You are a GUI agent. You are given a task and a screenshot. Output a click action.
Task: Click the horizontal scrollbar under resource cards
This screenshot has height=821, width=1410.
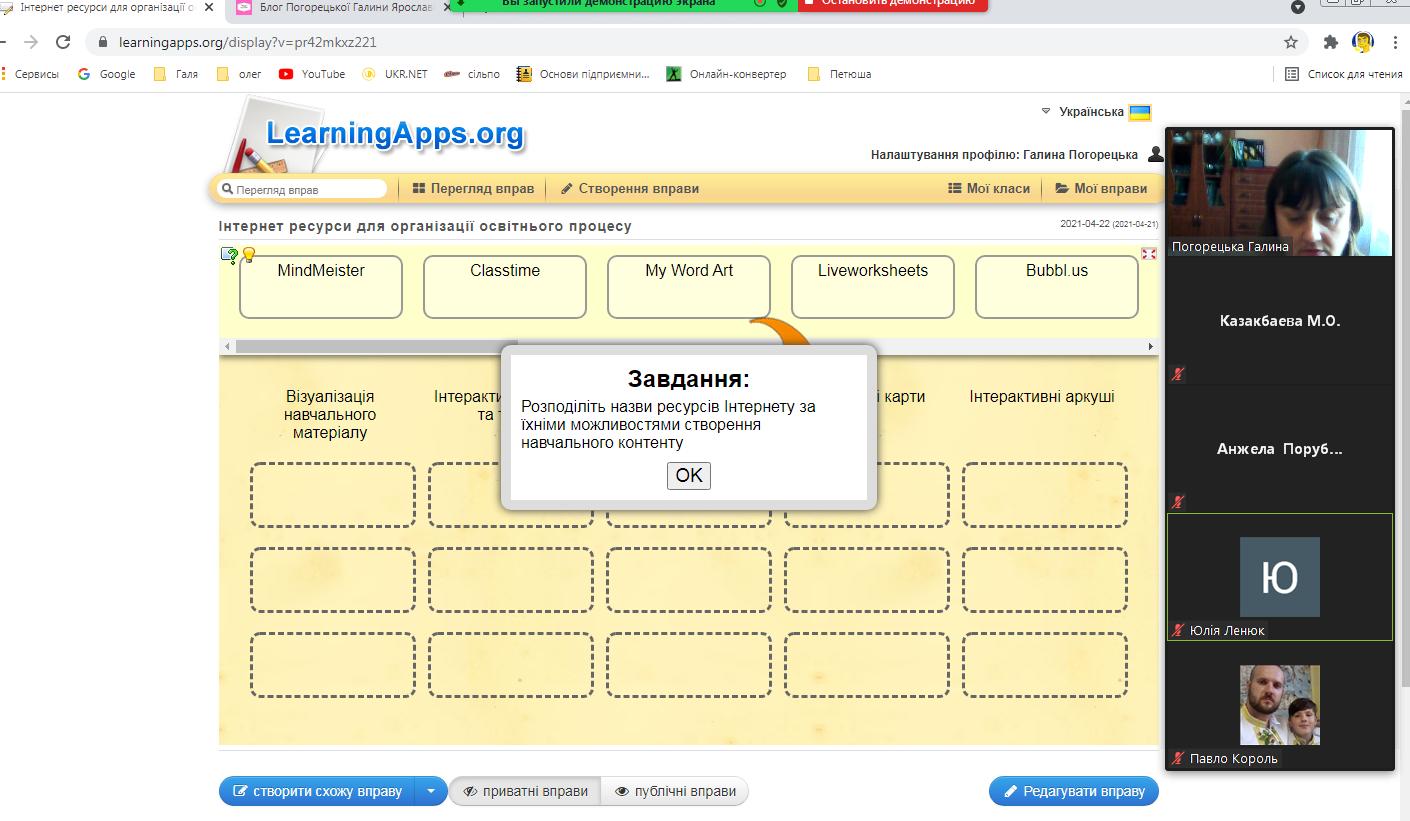click(689, 346)
